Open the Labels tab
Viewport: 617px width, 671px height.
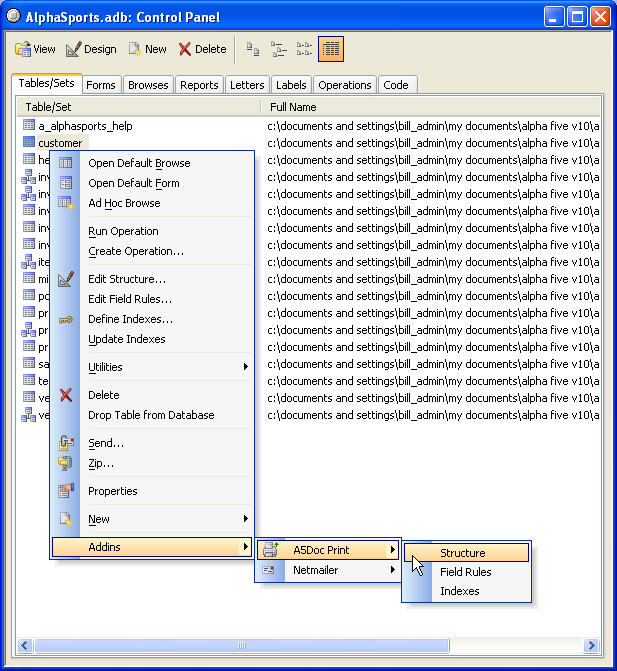coord(291,85)
